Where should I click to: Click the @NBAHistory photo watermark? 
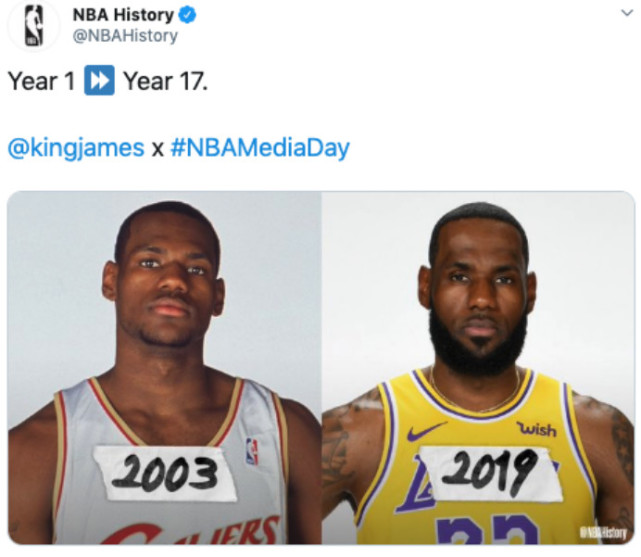[603, 532]
